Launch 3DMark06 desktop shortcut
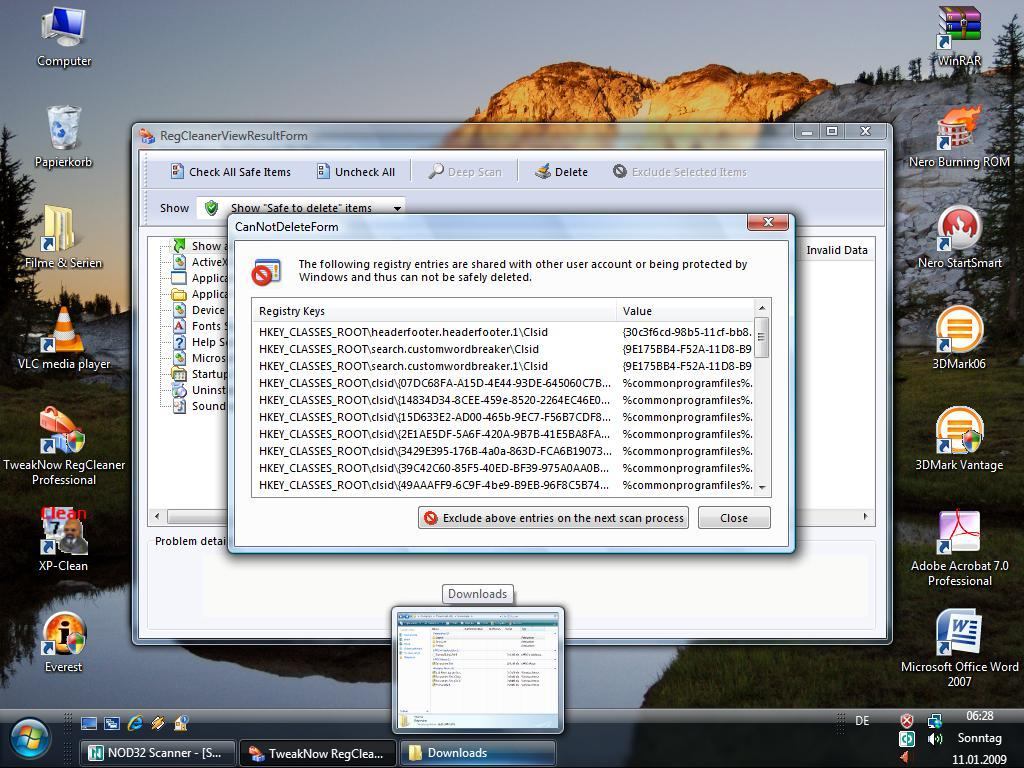This screenshot has width=1024, height=768. pos(959,338)
